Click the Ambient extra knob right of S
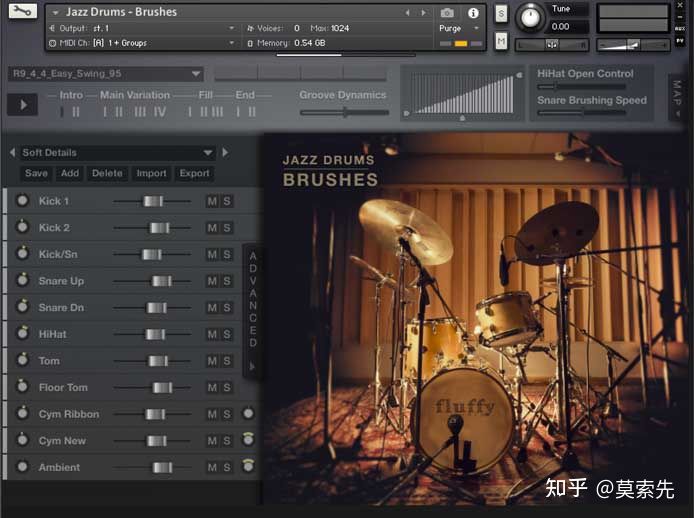 coord(248,466)
